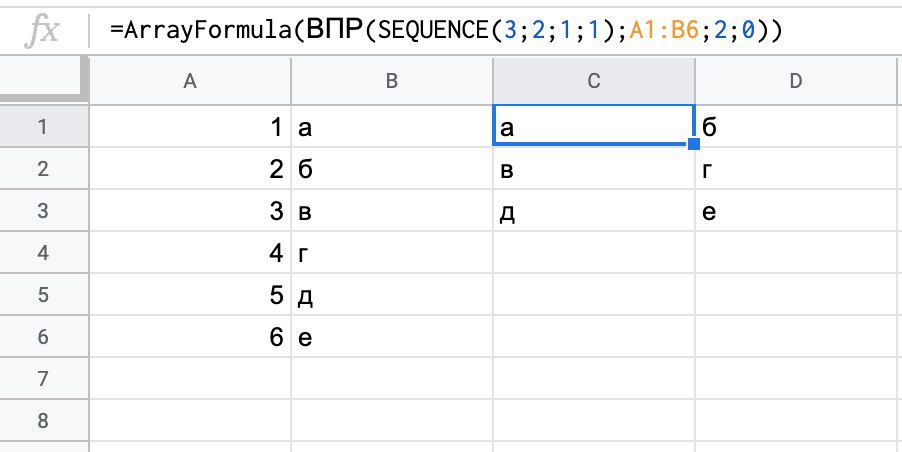Click the row 4 header

[43, 254]
